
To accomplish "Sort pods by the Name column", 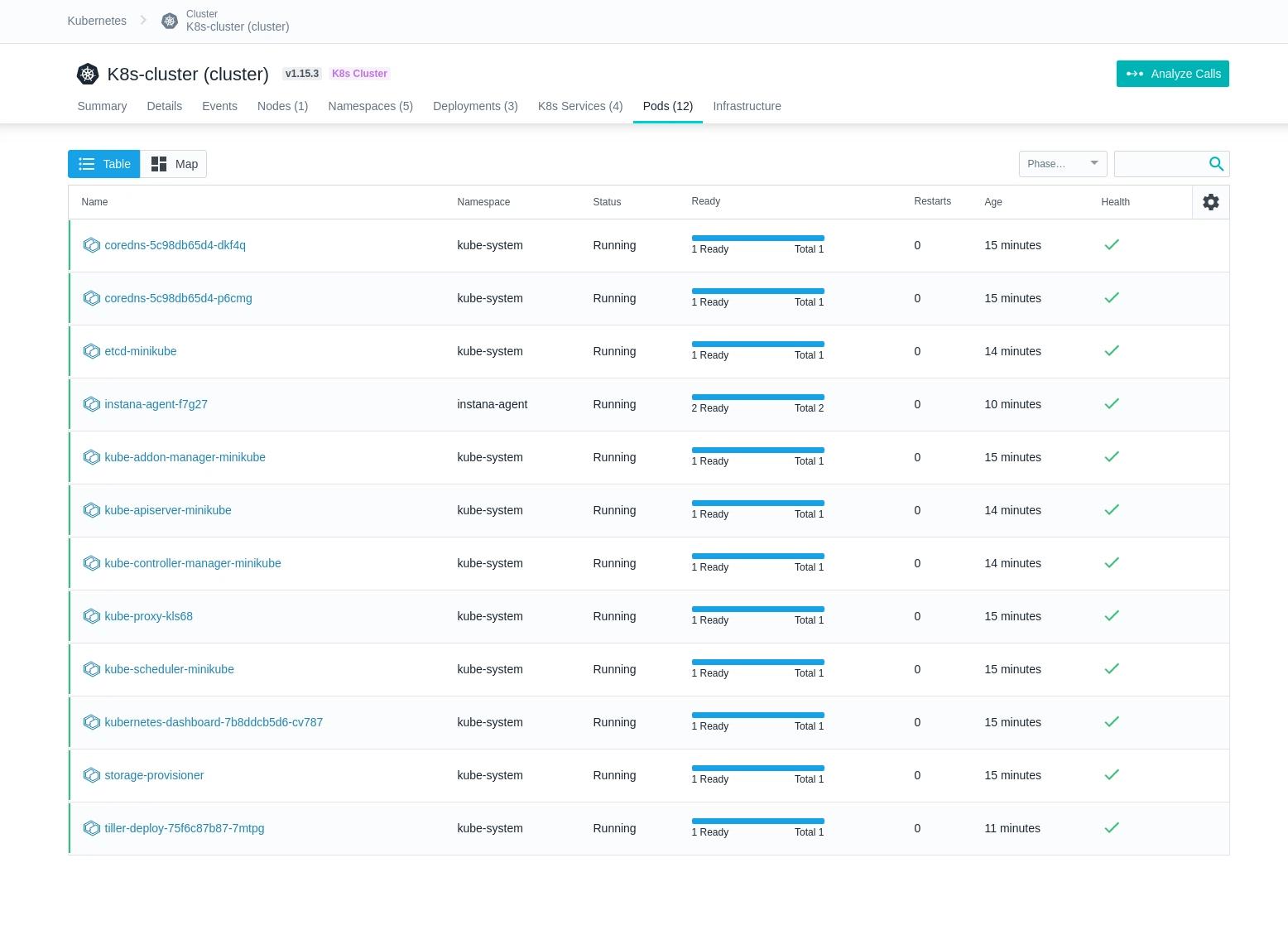I will coord(94,202).
